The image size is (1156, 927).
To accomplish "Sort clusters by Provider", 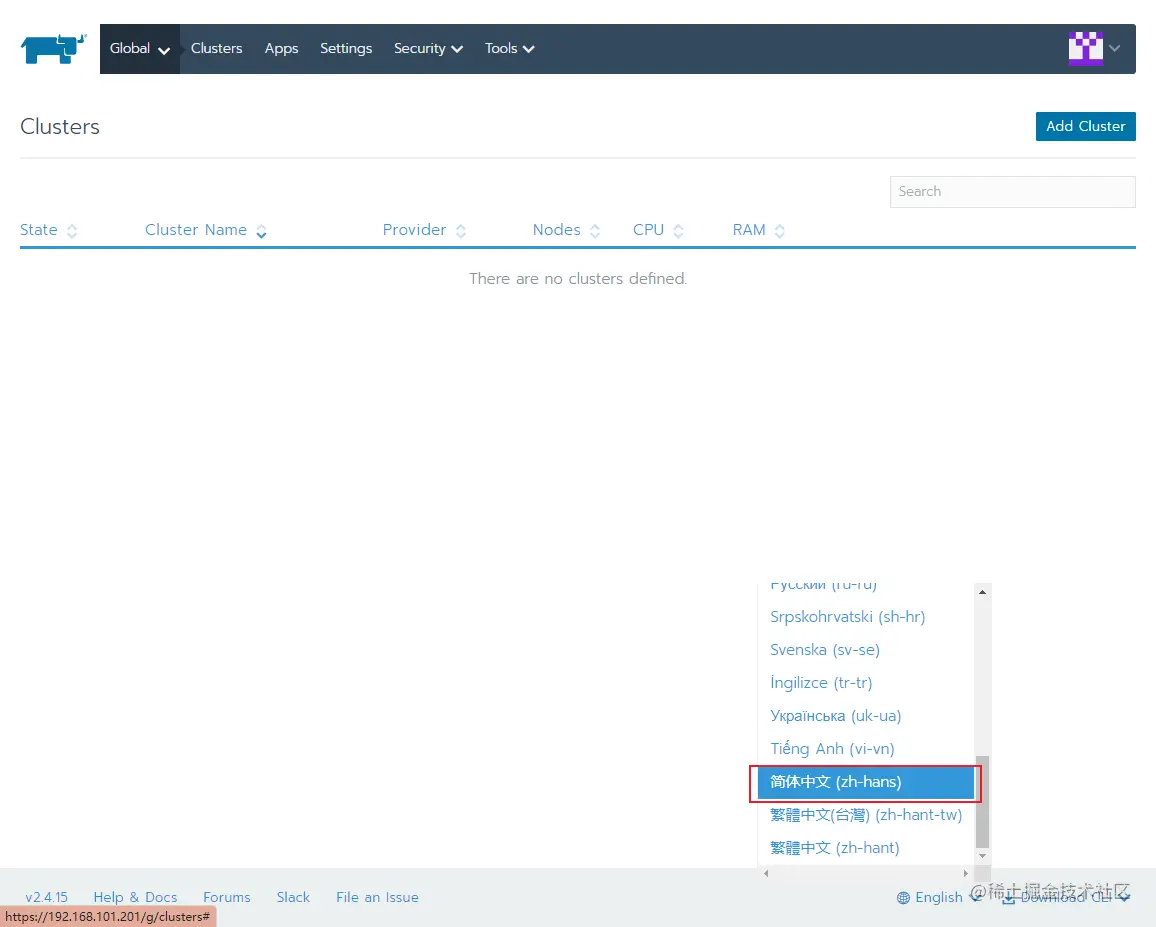I will point(424,230).
